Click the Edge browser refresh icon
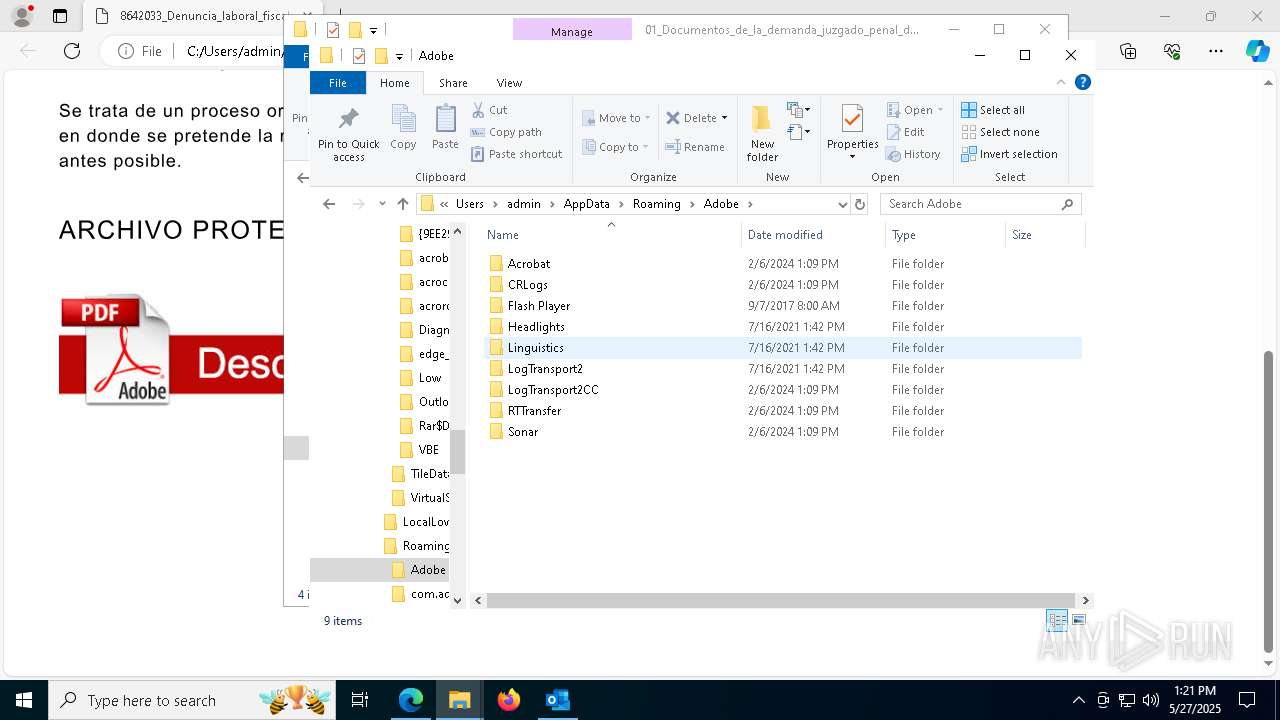 72,51
